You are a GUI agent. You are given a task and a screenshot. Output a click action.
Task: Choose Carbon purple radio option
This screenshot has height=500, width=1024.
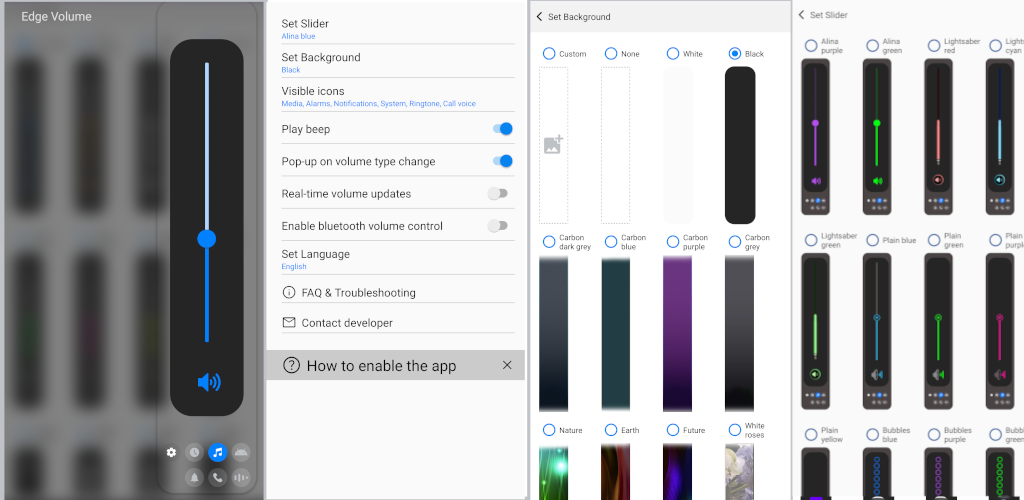click(673, 242)
